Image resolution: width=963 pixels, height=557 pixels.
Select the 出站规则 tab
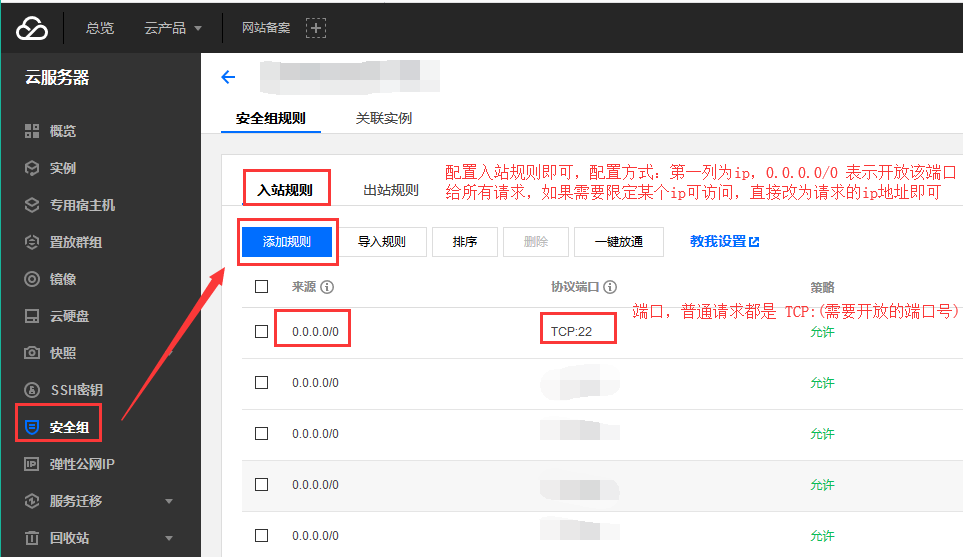(x=391, y=190)
